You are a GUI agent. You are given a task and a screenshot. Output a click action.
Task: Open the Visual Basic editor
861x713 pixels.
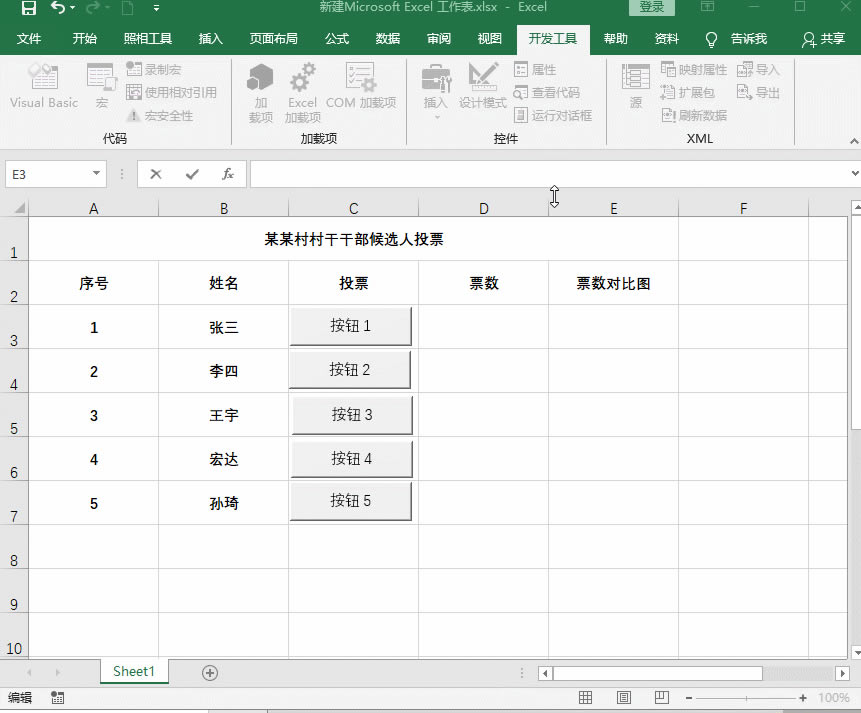click(x=44, y=87)
